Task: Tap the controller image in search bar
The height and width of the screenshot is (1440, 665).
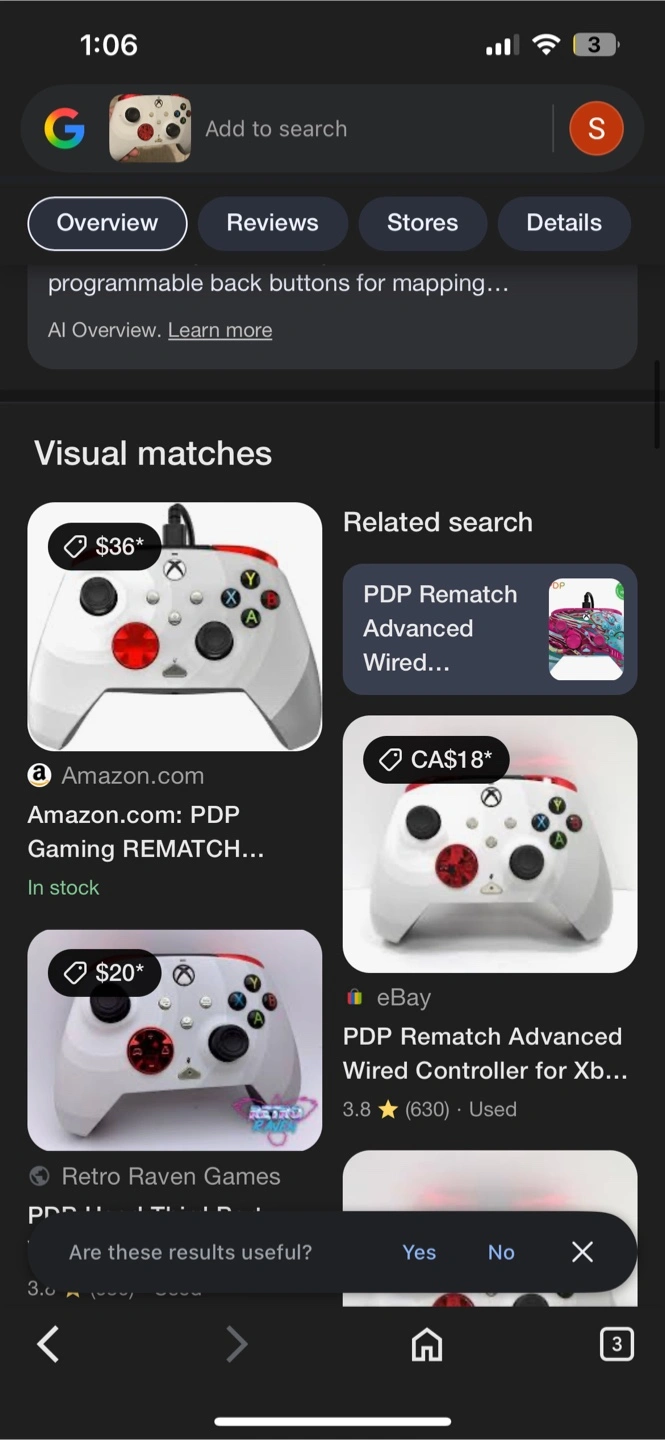Action: (150, 129)
